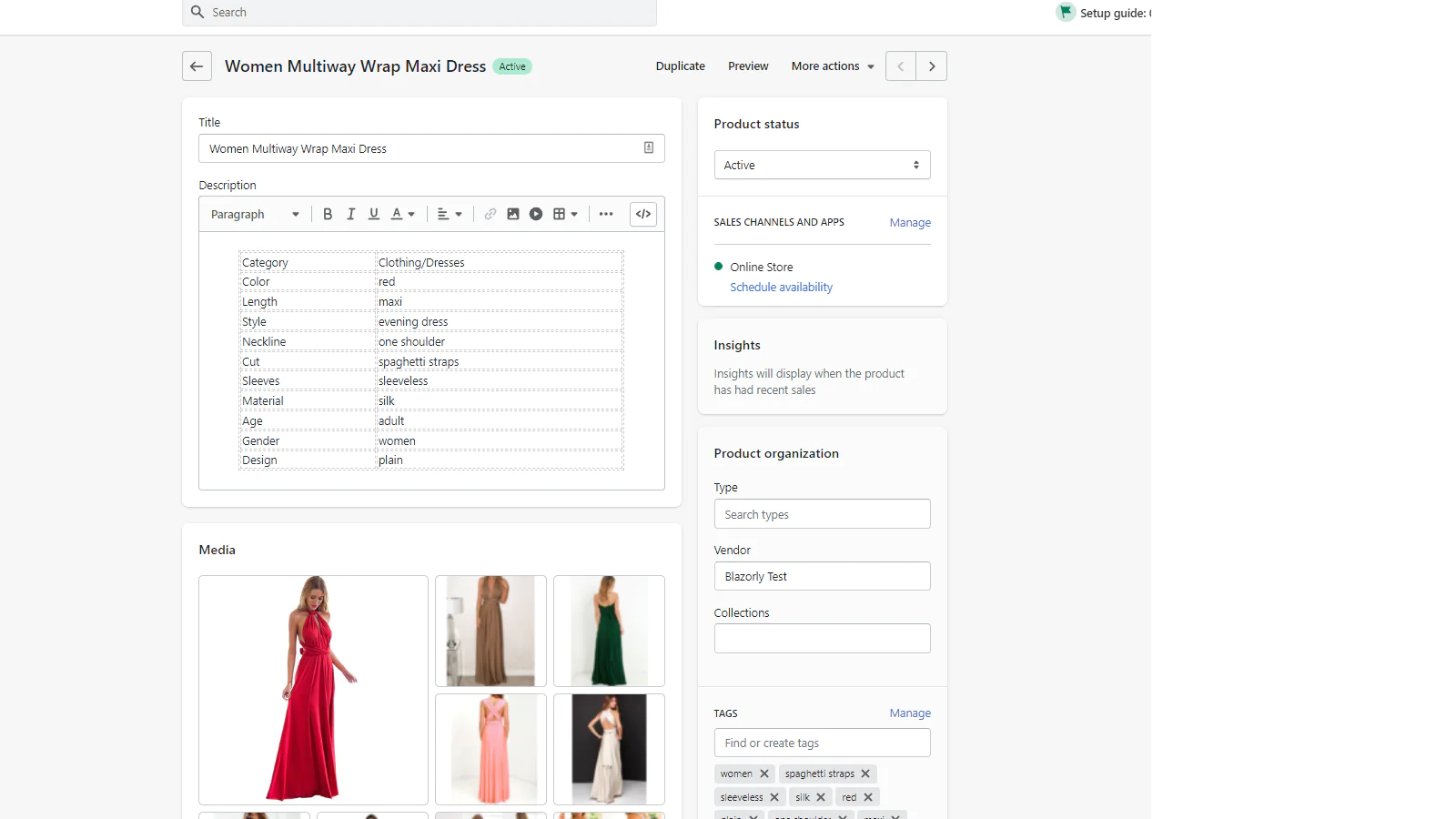This screenshot has height=819, width=1456.
Task: Click Schedule availability link
Action: coord(781,287)
